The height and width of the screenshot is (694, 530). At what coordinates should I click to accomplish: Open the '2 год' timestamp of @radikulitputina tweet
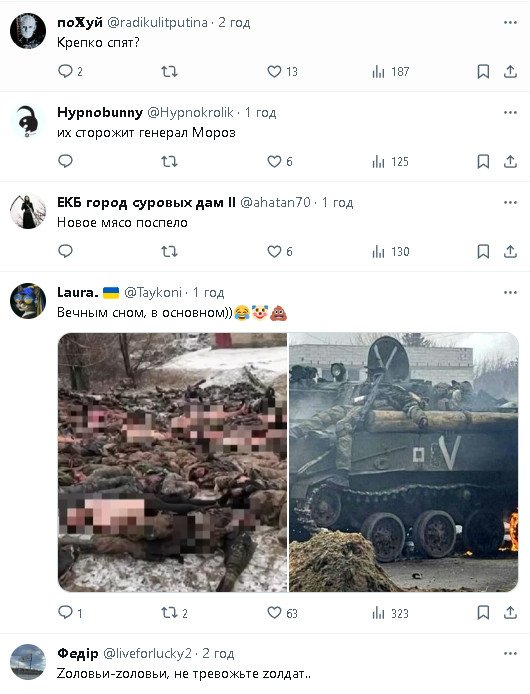[234, 23]
